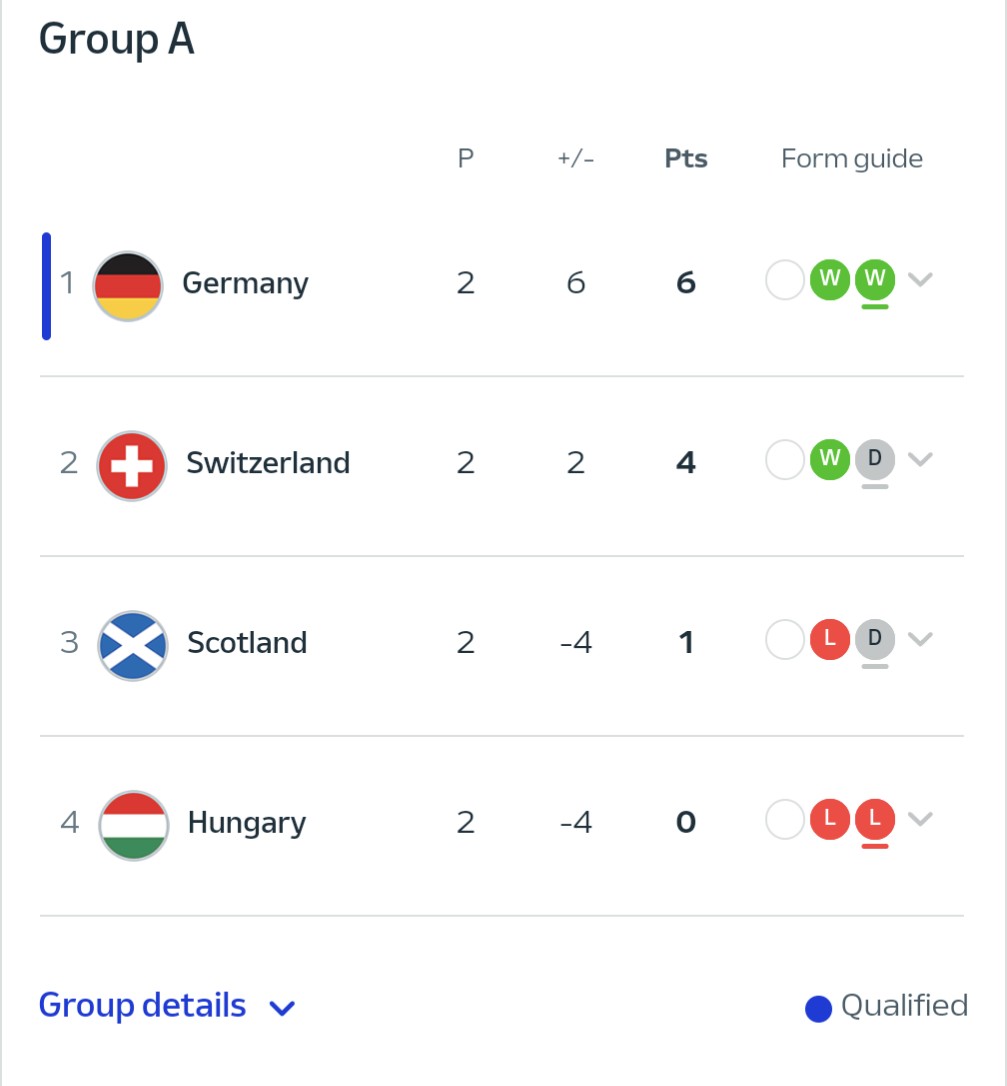Click Hungary's underlined latest loss badge
The image size is (1007, 1086).
pyautogui.click(x=875, y=819)
